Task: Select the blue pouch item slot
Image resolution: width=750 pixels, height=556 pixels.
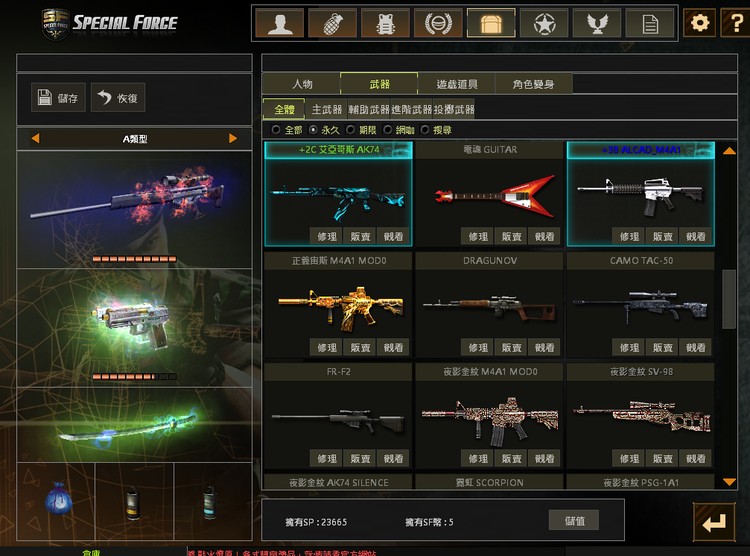Action: pyautogui.click(x=56, y=501)
